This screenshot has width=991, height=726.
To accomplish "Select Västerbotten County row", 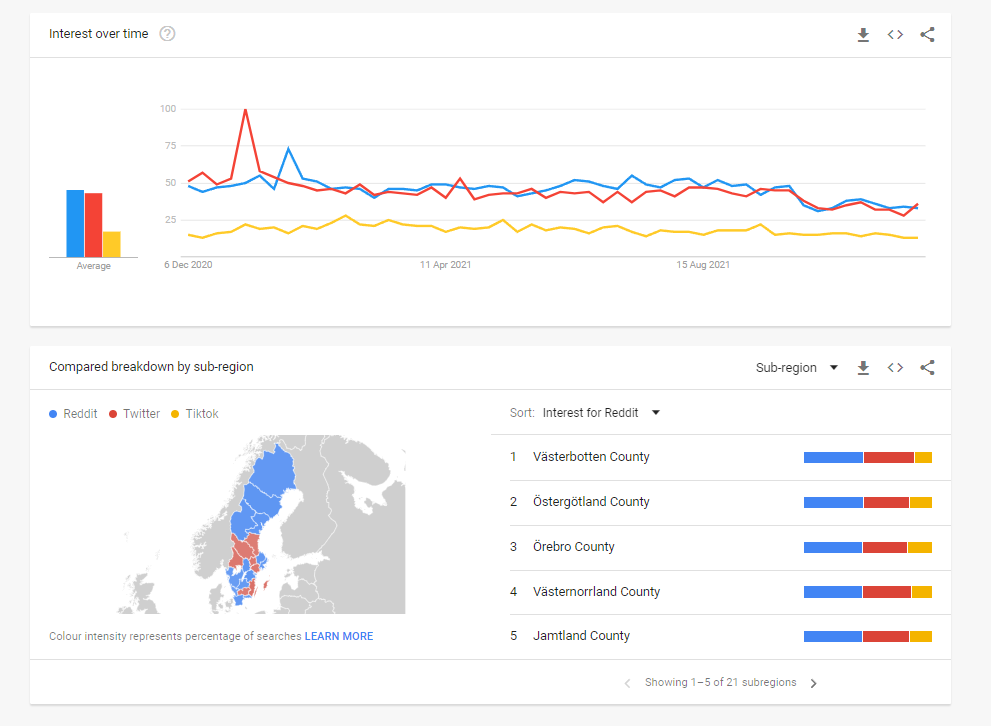I will [591, 457].
